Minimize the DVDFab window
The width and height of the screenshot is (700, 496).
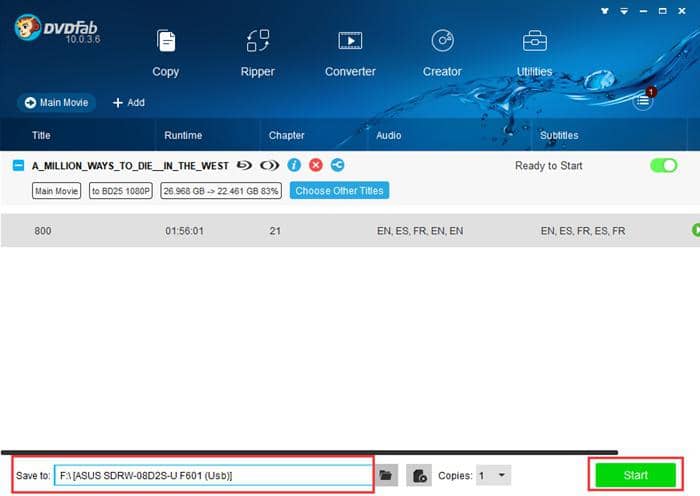point(643,11)
